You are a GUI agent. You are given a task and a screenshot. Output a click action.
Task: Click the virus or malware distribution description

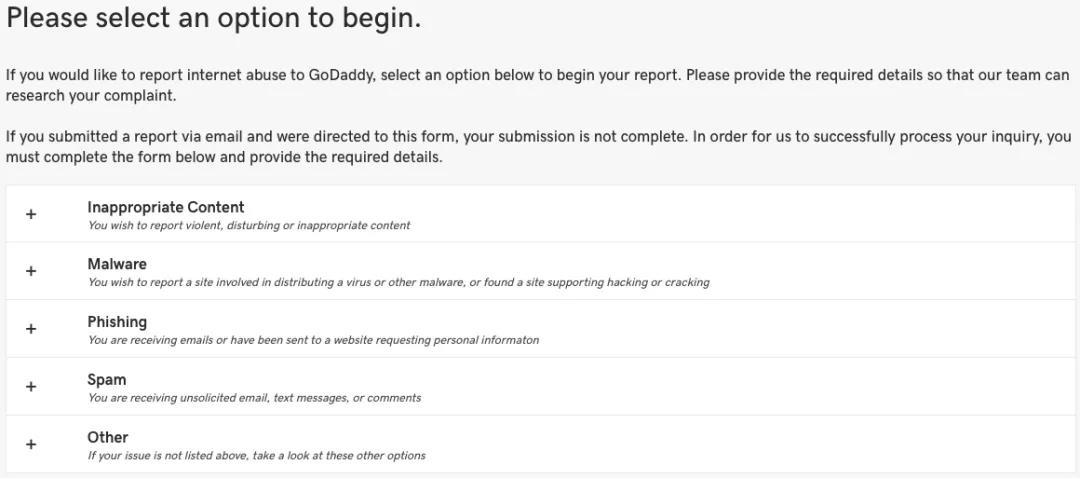pyautogui.click(x=398, y=283)
